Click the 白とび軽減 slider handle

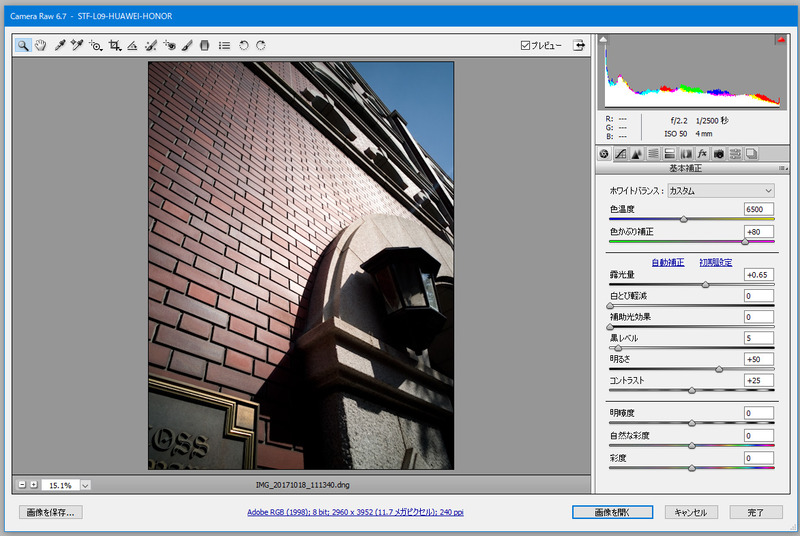coord(610,306)
